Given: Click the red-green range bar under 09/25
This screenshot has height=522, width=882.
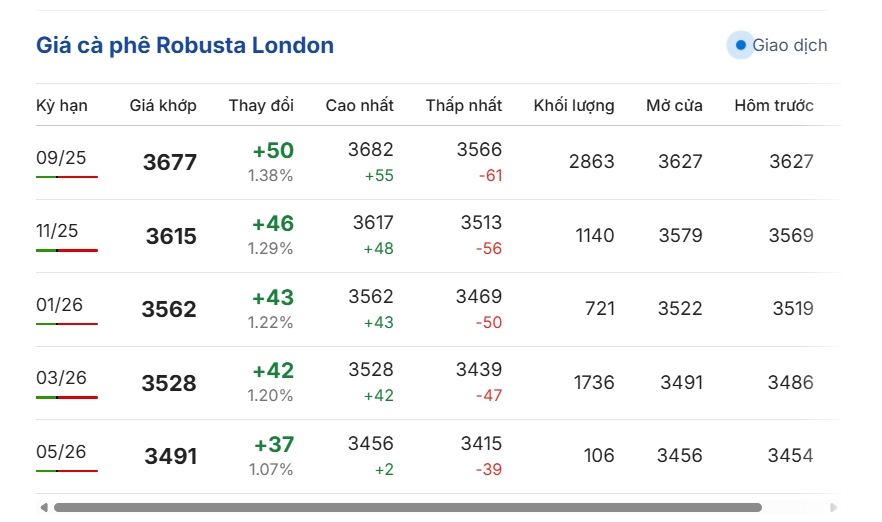Looking at the screenshot, I should coord(67,177).
